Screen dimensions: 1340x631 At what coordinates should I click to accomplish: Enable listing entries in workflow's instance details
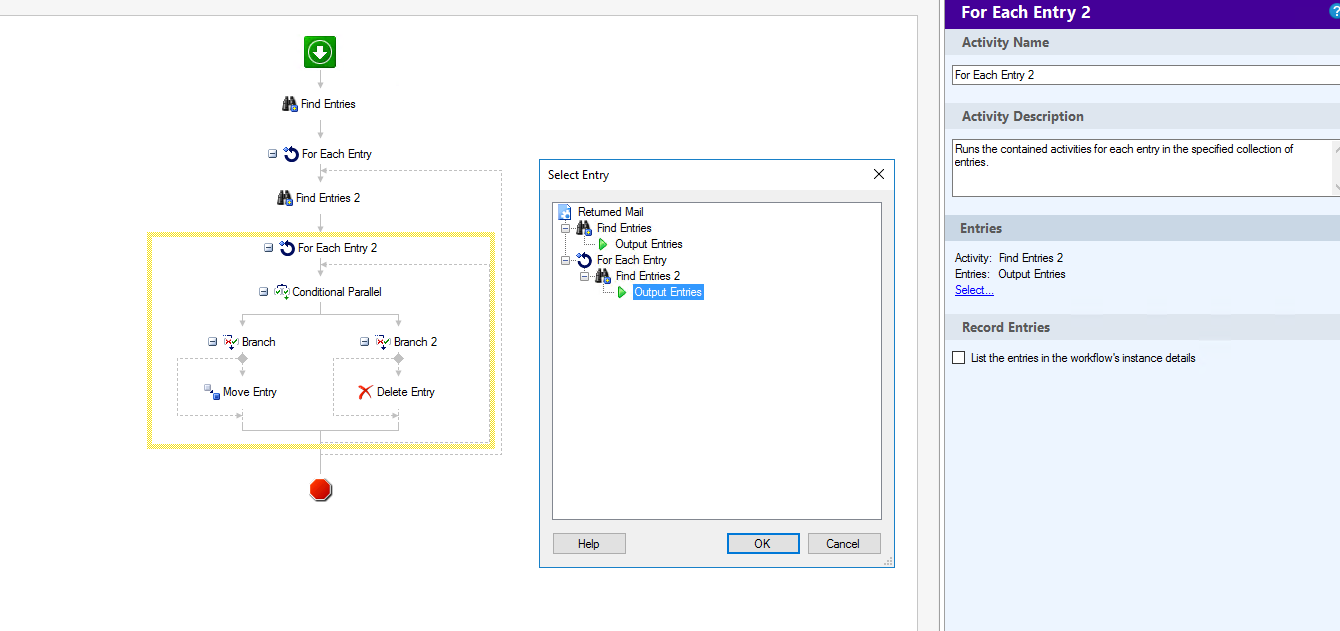[959, 358]
